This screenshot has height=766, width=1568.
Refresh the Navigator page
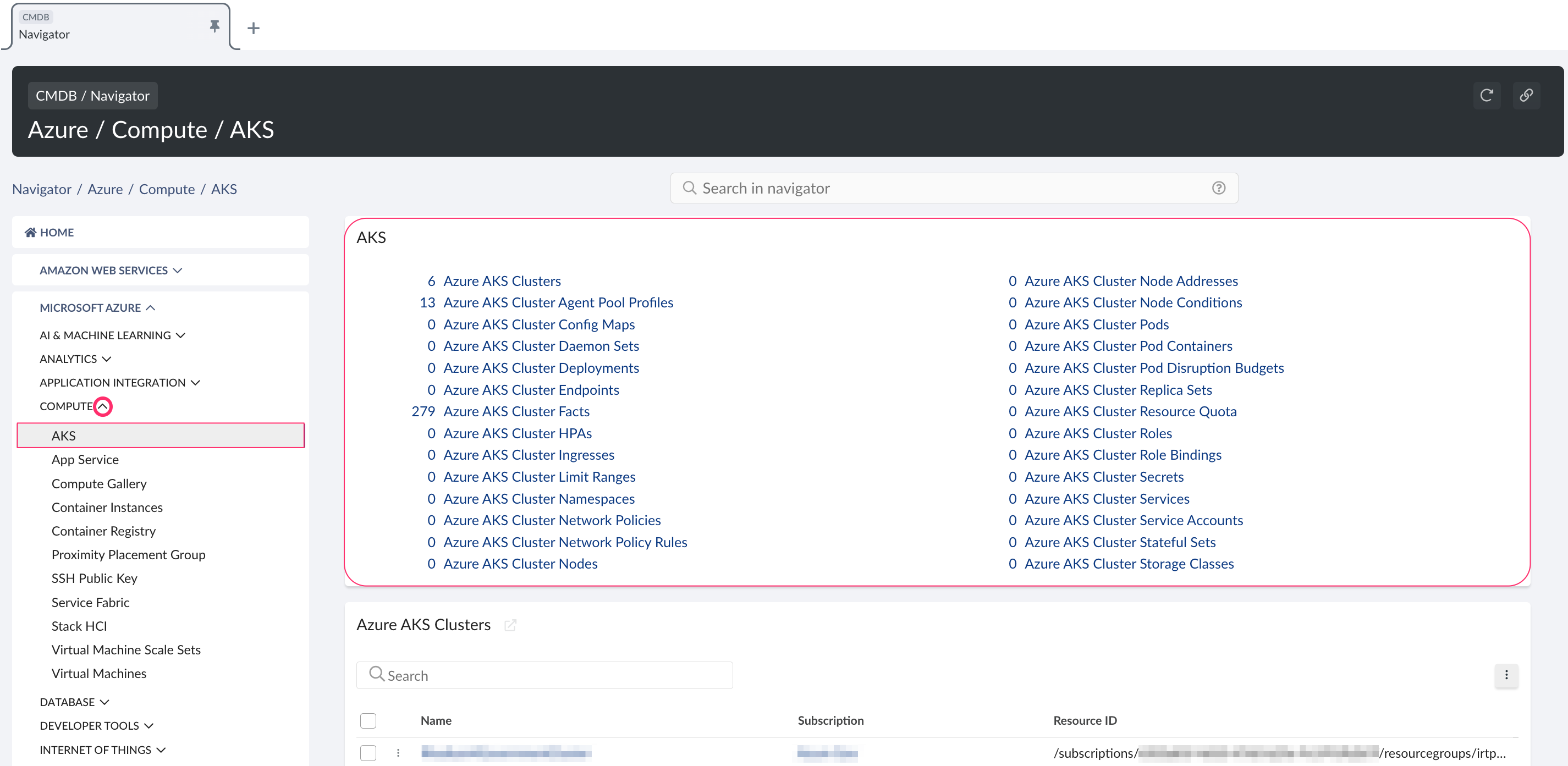tap(1487, 96)
